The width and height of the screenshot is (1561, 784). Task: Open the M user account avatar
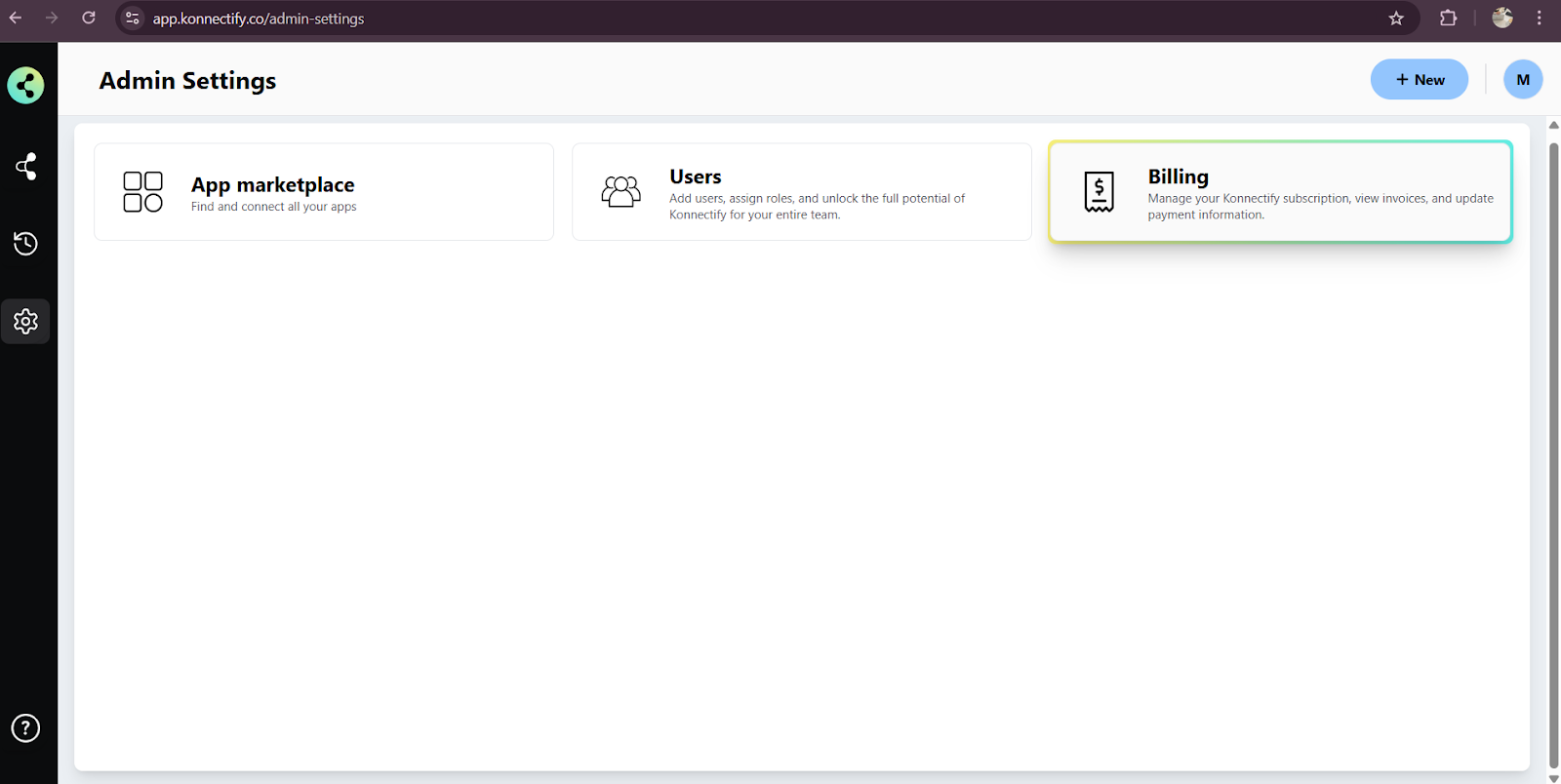coord(1523,80)
